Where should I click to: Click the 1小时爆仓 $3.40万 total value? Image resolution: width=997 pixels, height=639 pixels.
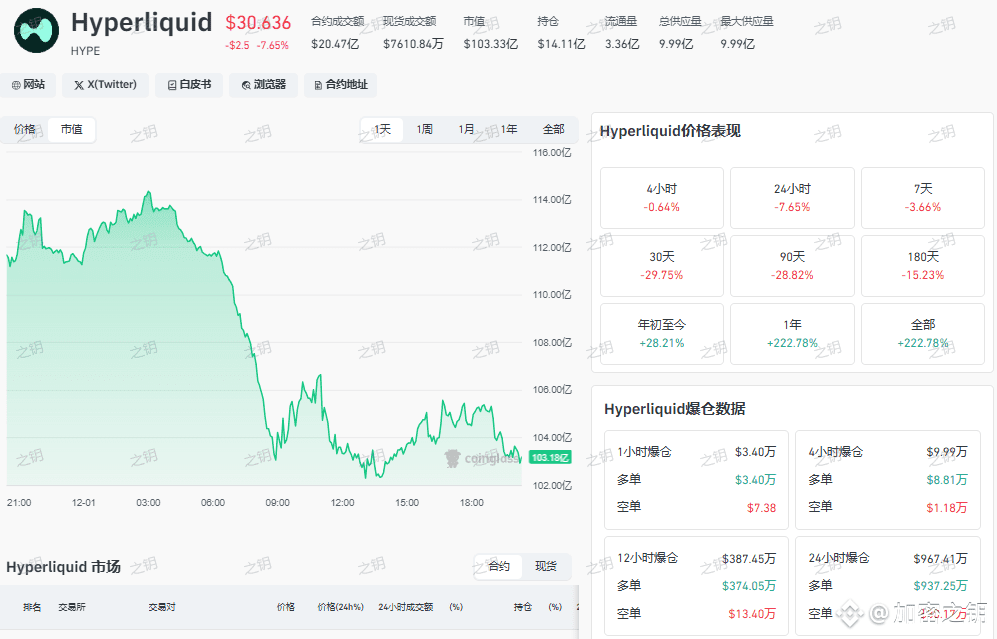[755, 452]
